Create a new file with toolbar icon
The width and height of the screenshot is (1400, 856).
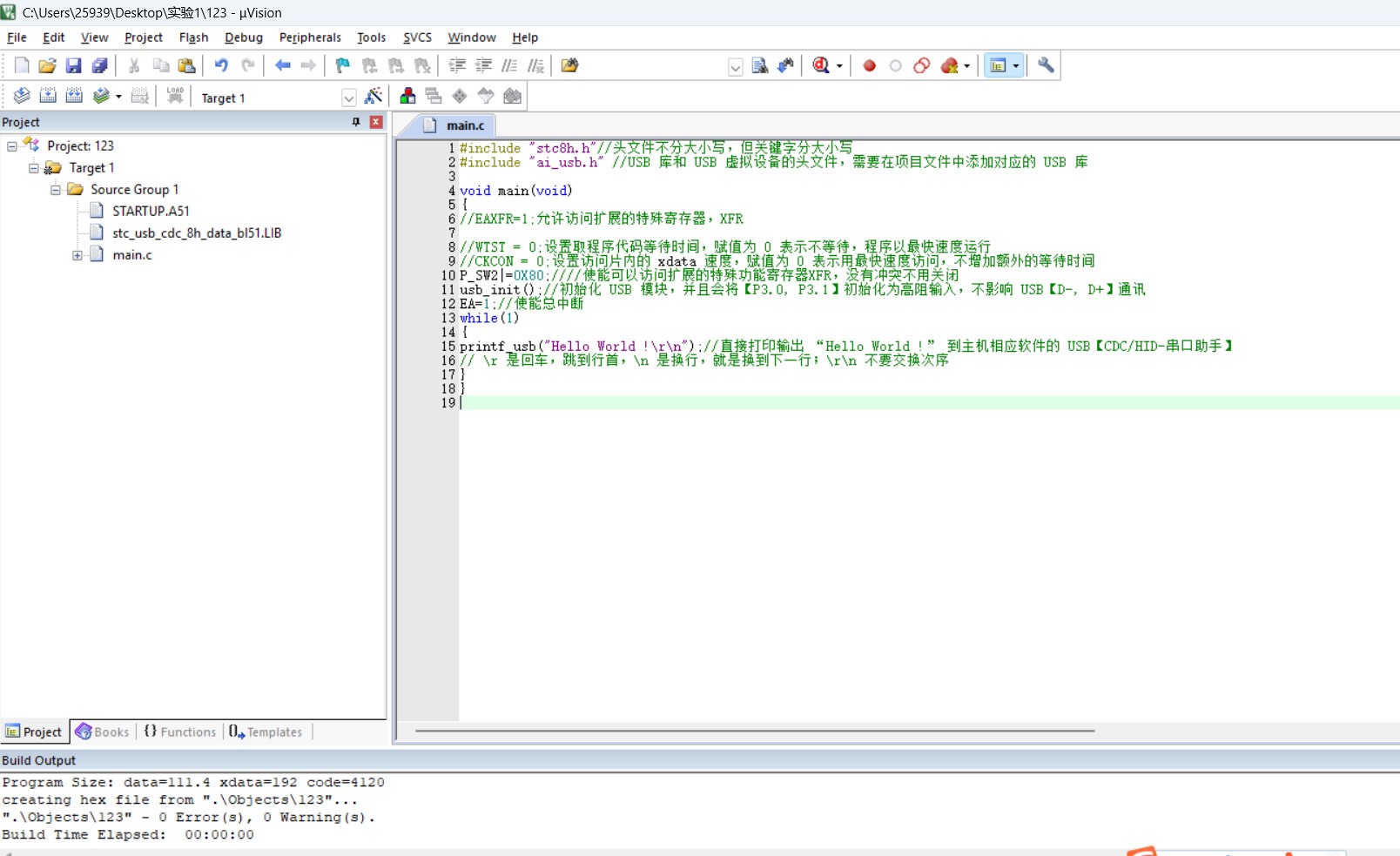(x=22, y=65)
